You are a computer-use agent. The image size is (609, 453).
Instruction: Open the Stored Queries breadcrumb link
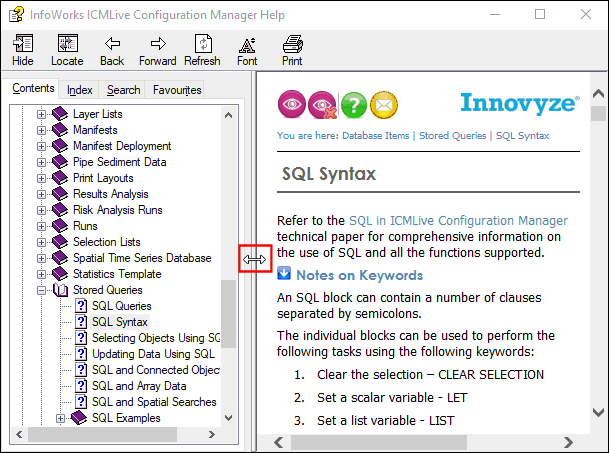452,136
